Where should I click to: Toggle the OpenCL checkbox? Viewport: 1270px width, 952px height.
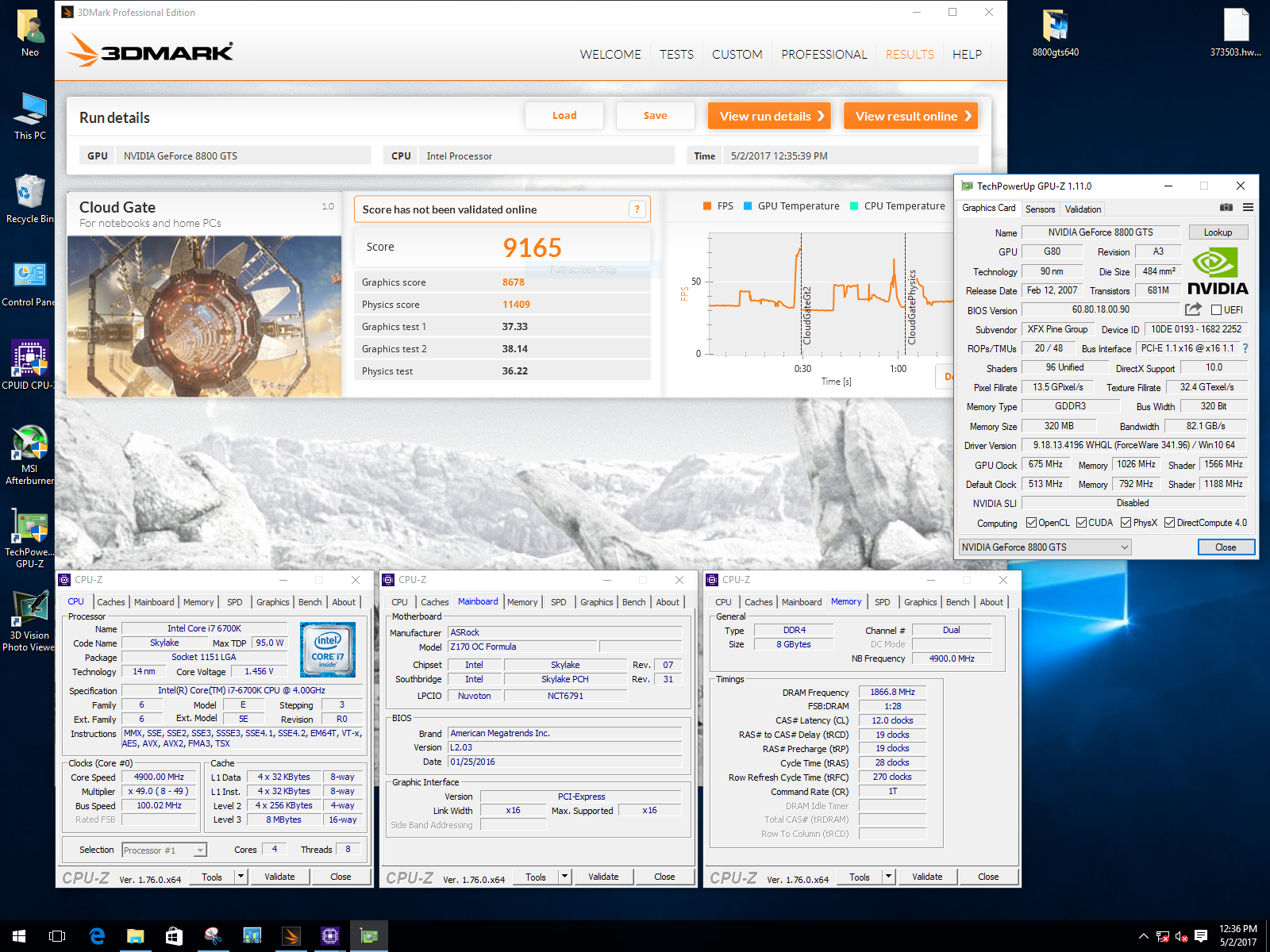pos(1031,523)
